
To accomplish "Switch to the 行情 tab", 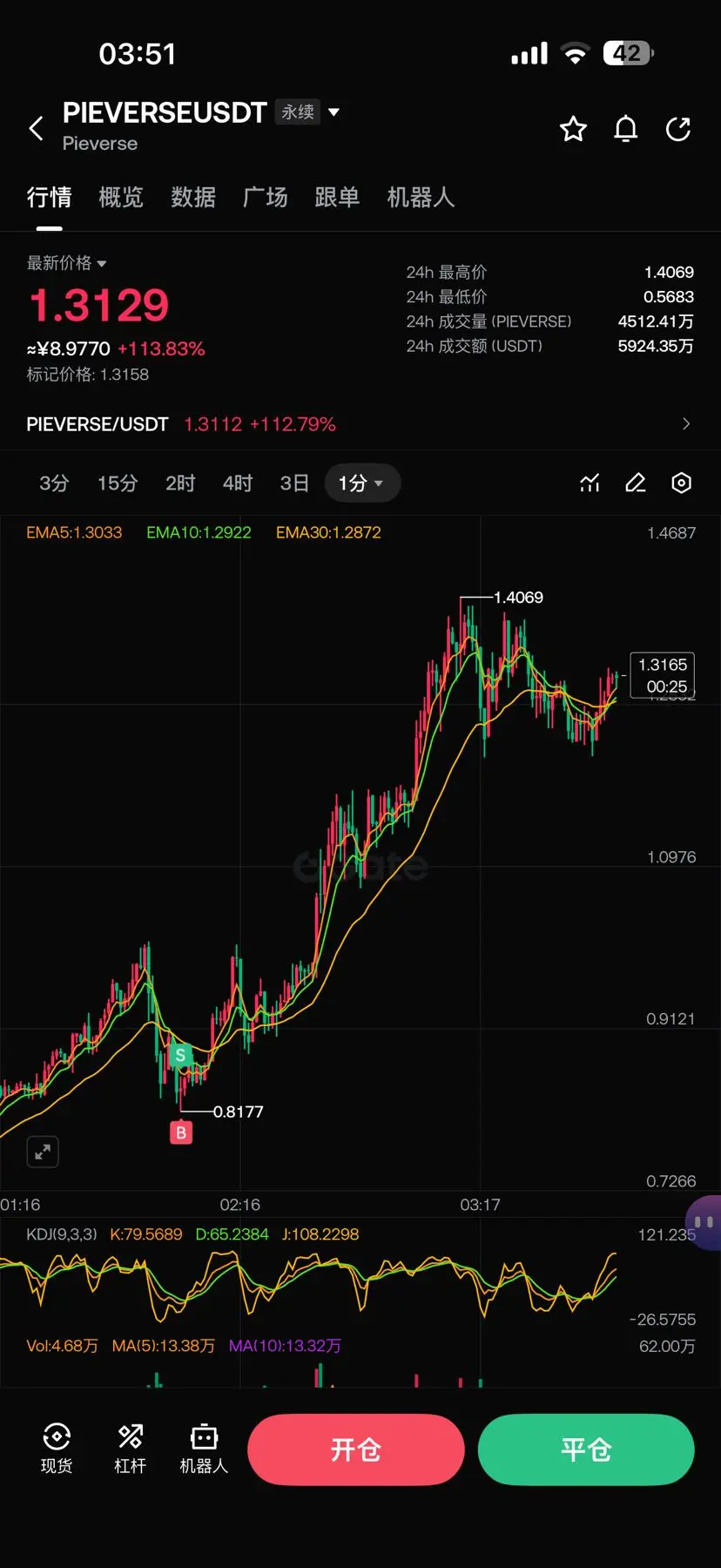I will (49, 198).
